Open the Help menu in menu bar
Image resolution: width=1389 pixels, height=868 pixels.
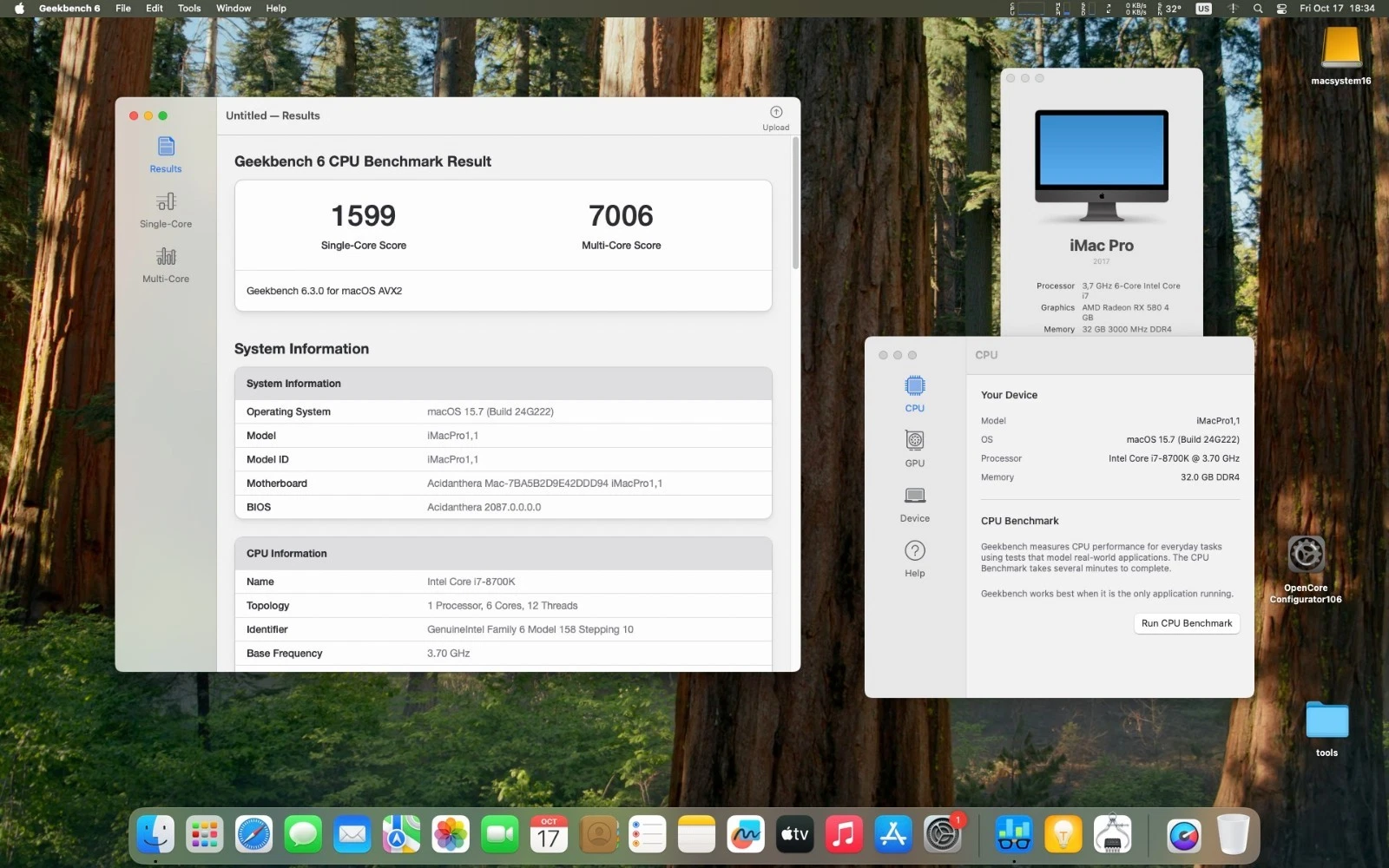(276, 8)
